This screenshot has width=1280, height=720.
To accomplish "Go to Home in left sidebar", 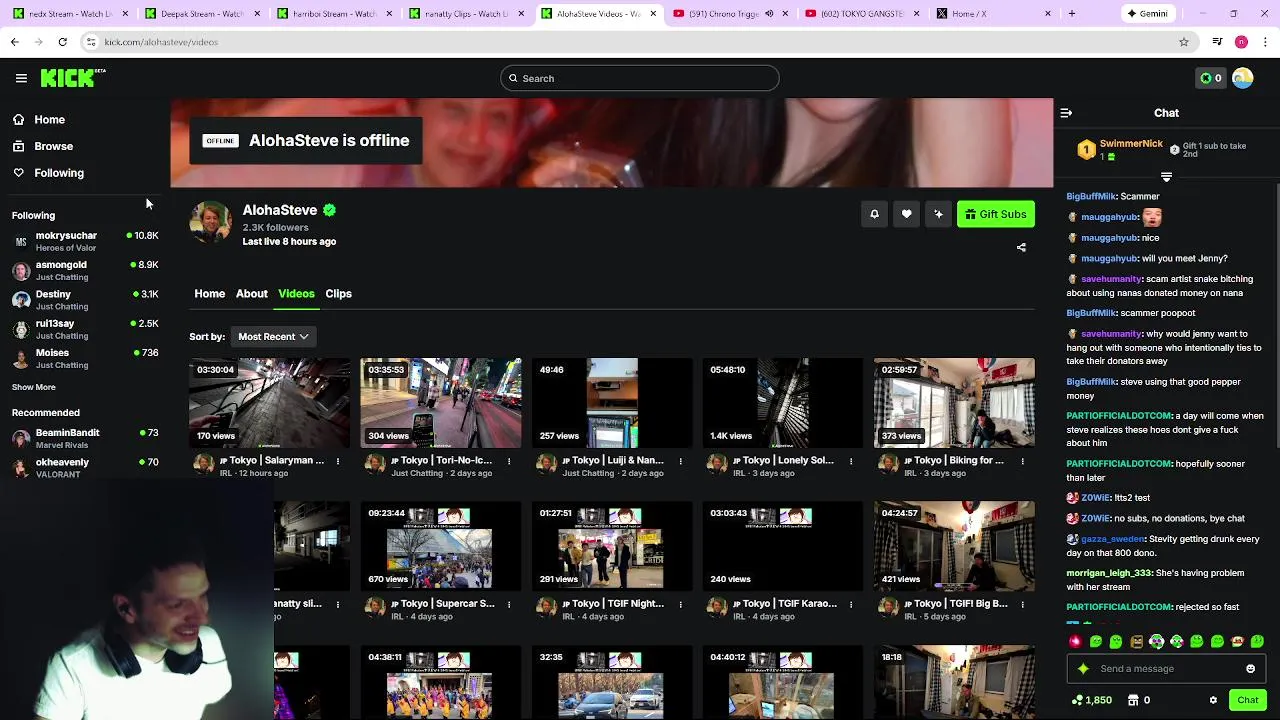I will (x=39, y=120).
